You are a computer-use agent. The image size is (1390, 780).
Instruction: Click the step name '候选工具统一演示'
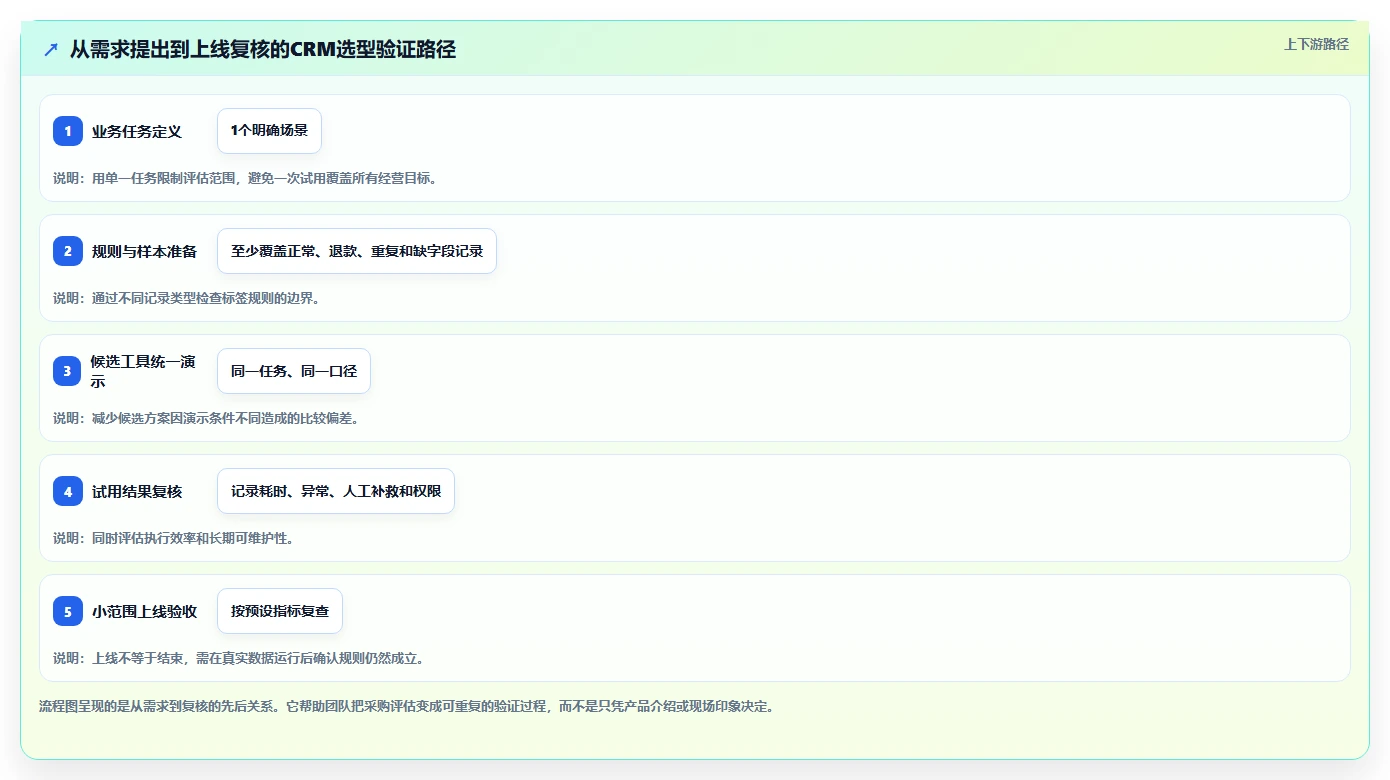click(143, 371)
